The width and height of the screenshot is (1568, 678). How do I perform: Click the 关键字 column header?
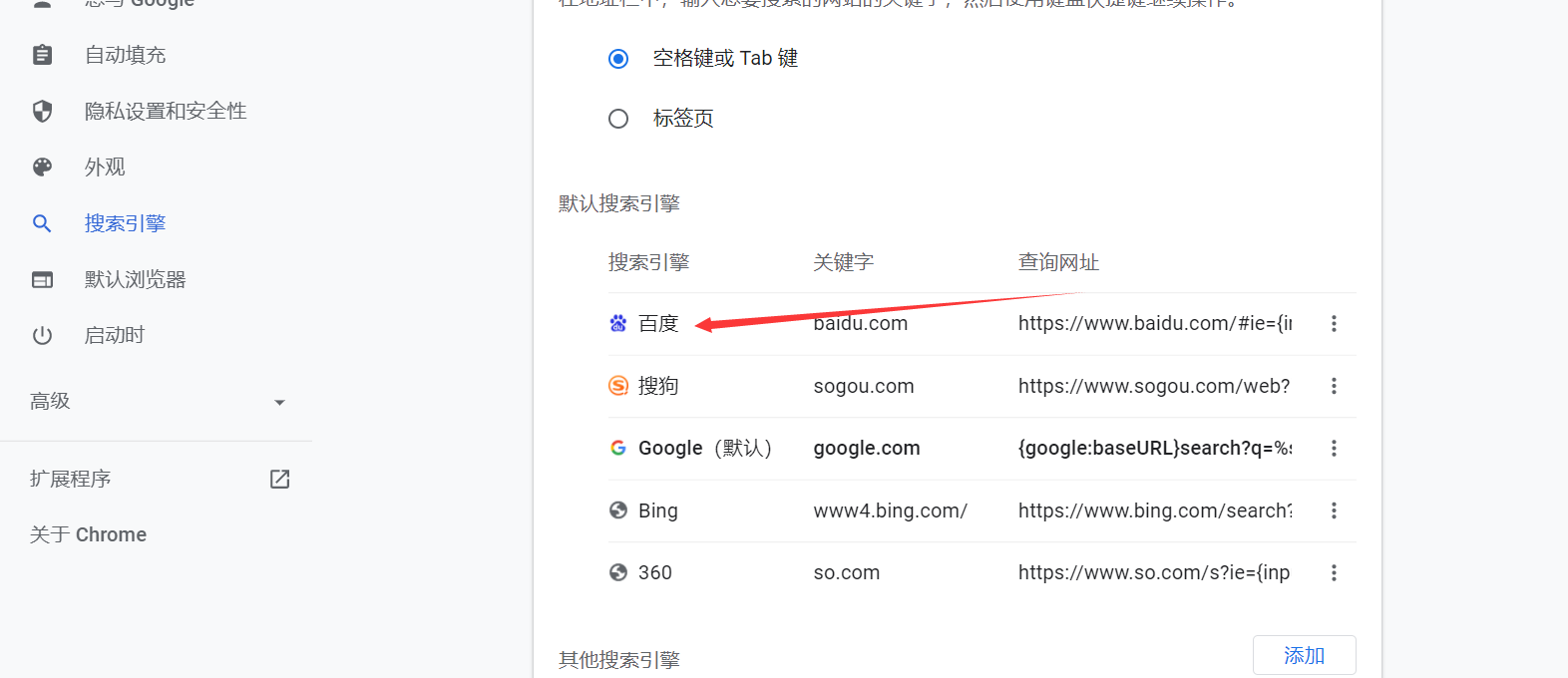coord(844,262)
